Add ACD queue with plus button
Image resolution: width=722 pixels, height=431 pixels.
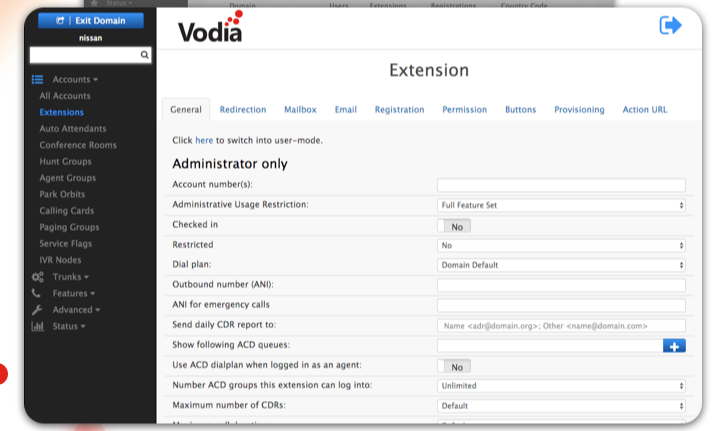point(674,346)
